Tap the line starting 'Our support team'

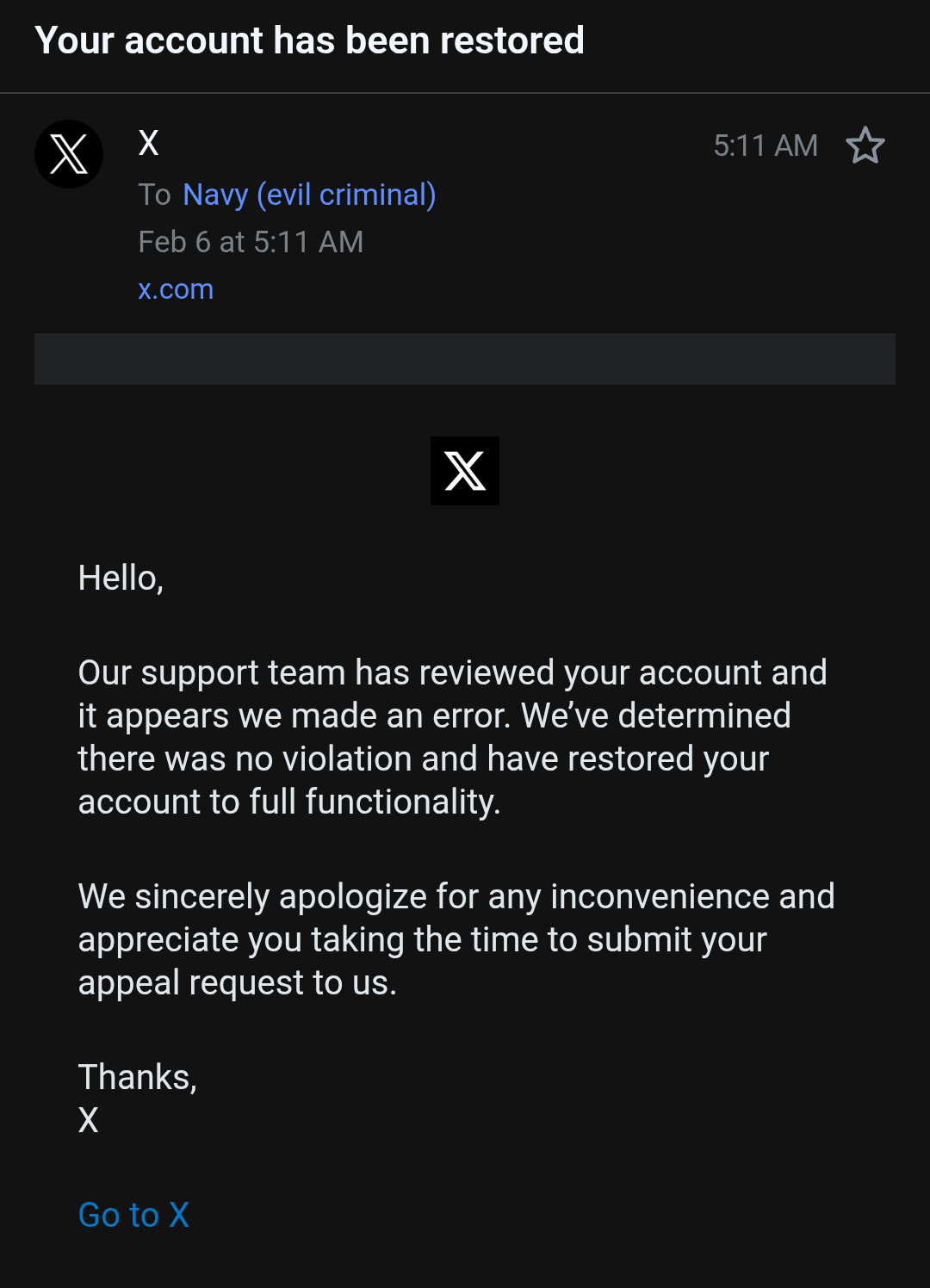(452, 672)
